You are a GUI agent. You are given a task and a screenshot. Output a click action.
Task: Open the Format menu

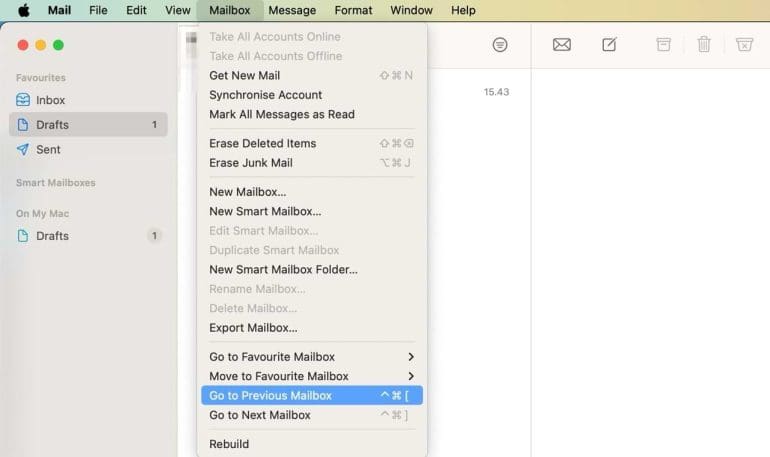[354, 10]
